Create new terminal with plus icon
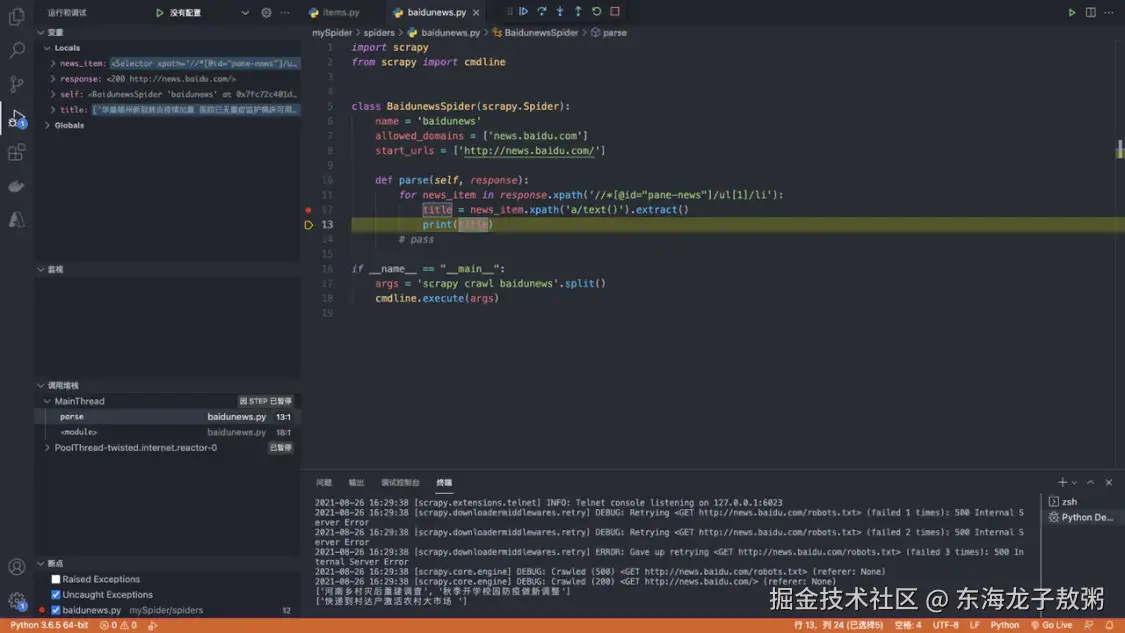Screen dimensions: 1125x633 (1062, 482)
